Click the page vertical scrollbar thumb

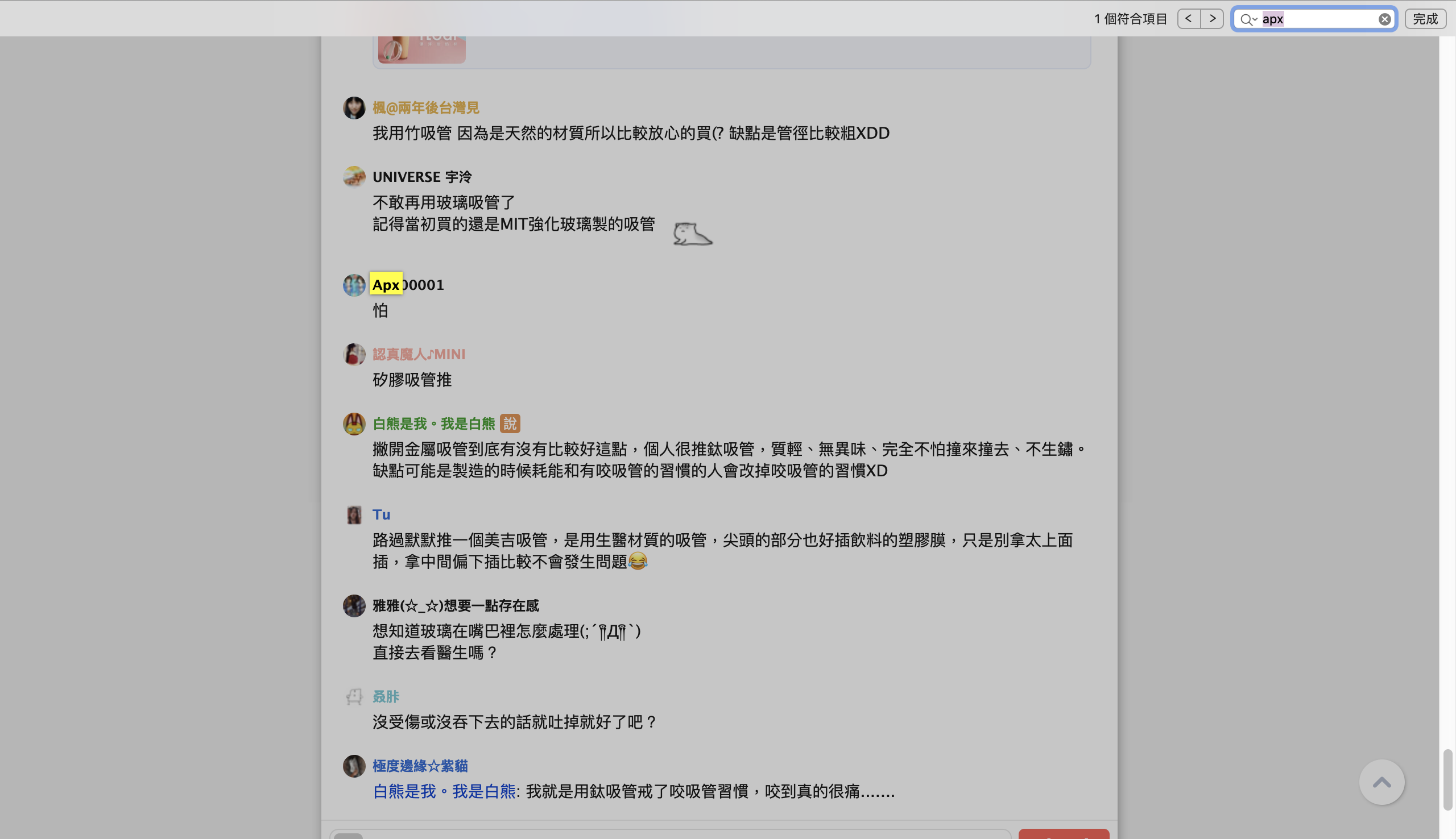click(1447, 779)
